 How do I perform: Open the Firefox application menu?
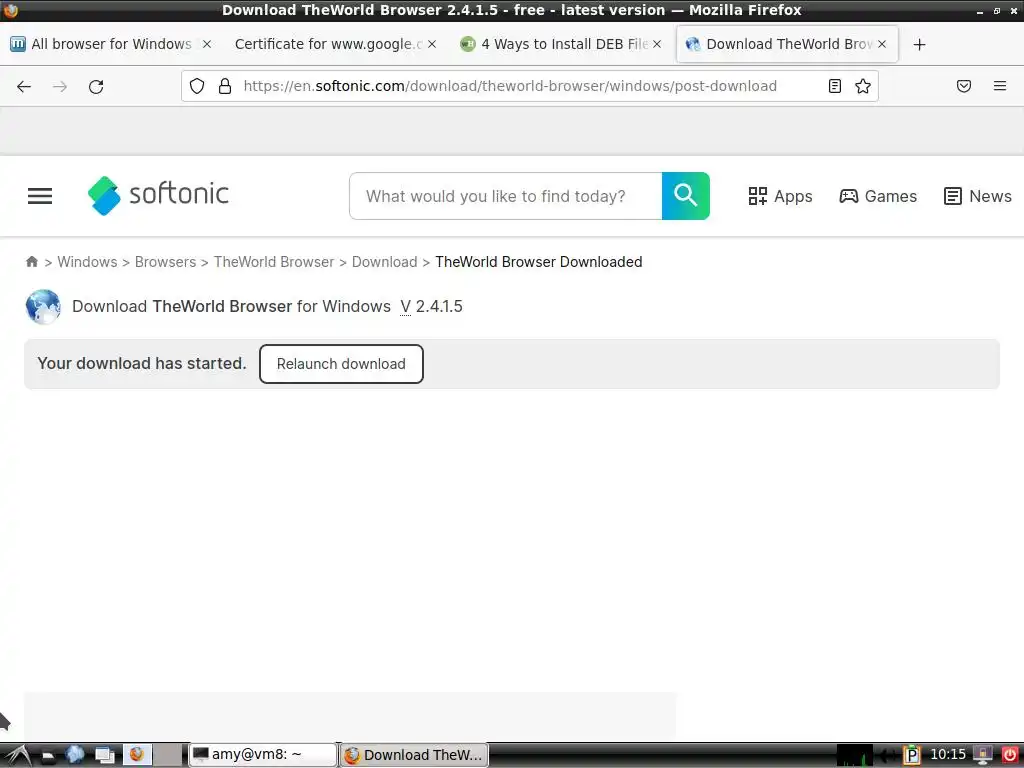(1000, 86)
